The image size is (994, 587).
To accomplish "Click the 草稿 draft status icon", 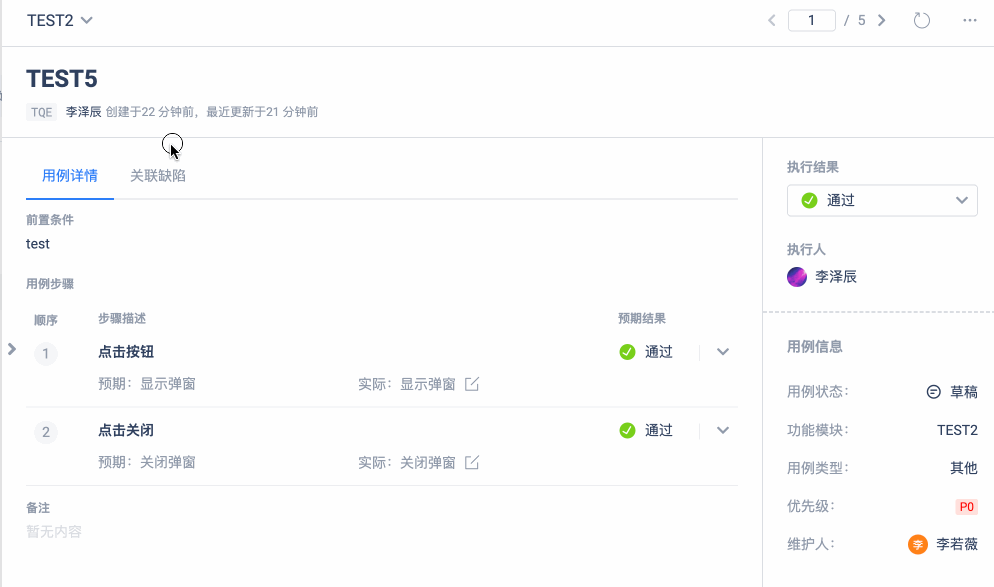I will pyautogui.click(x=934, y=392).
